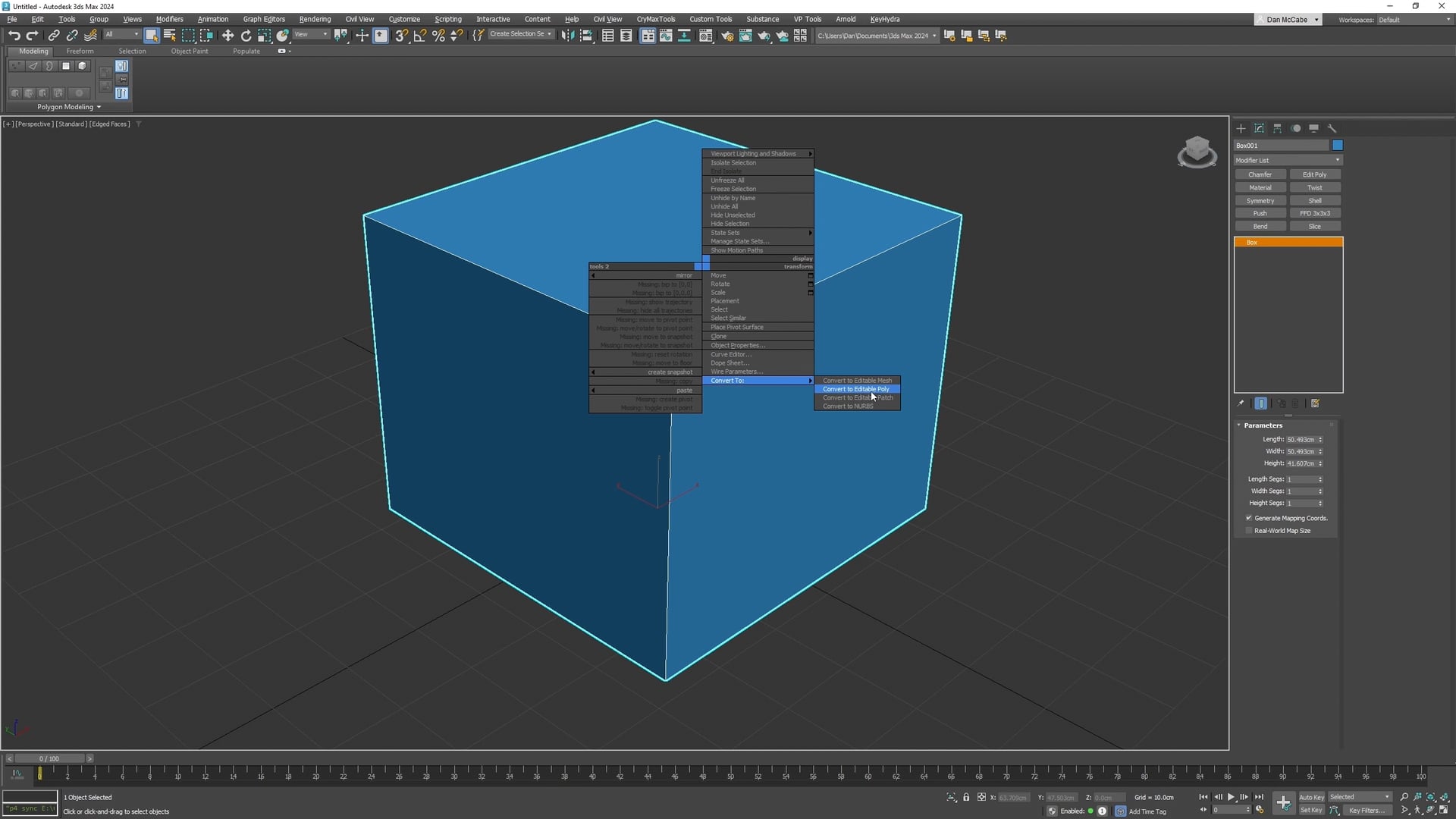Open the Hierarchy command panel tab
Image resolution: width=1456 pixels, height=819 pixels.
1277,128
